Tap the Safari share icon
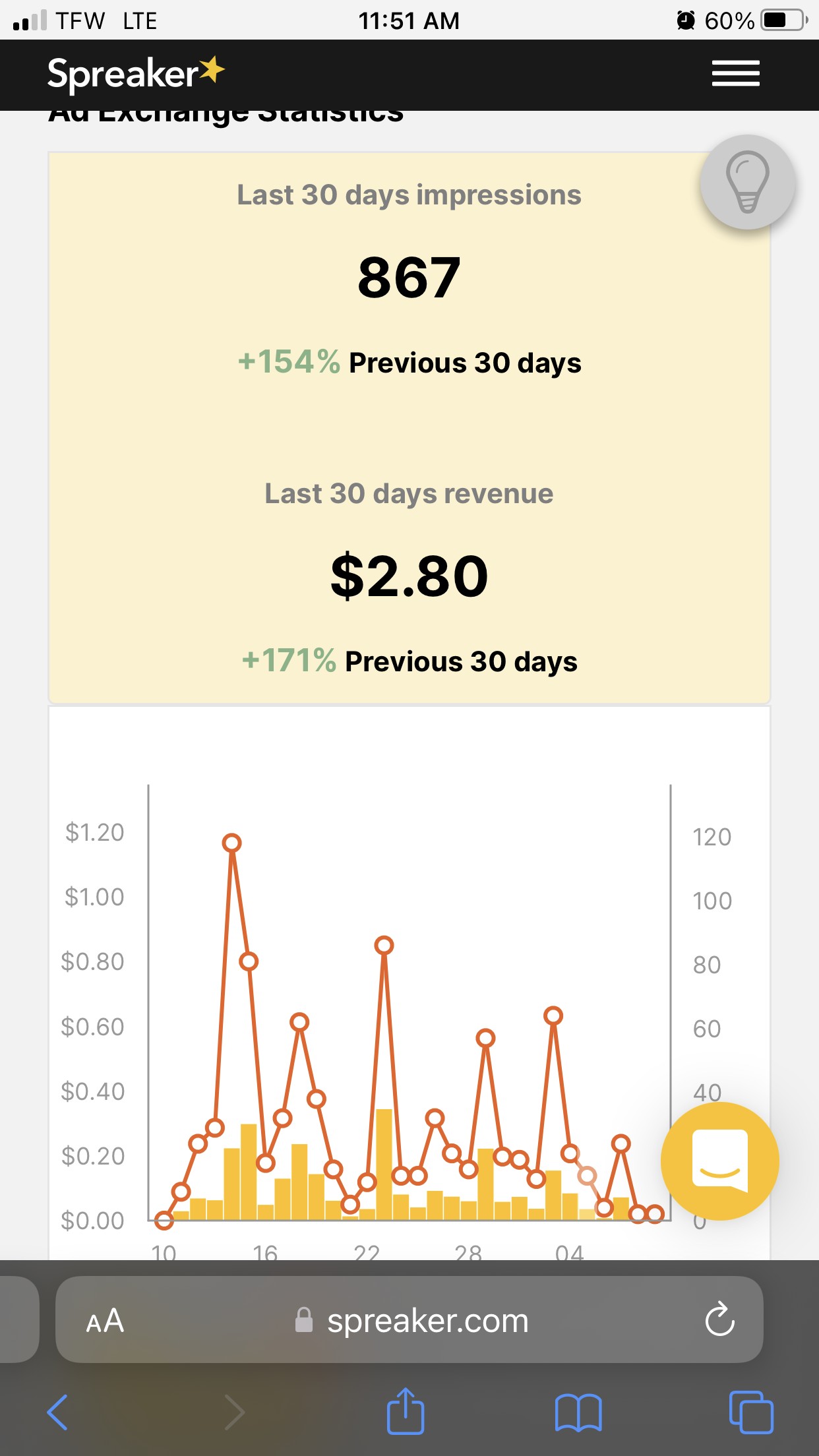 point(405,1411)
